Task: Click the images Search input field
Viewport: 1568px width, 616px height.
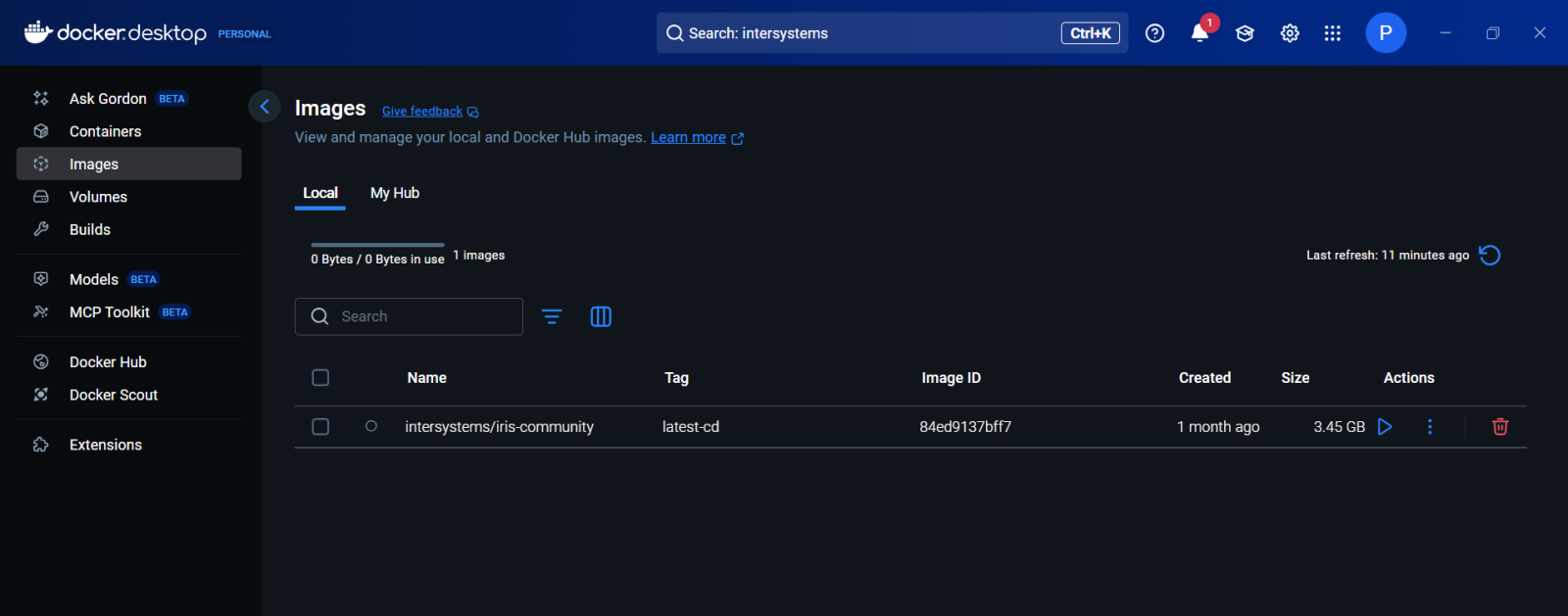Action: (x=421, y=316)
